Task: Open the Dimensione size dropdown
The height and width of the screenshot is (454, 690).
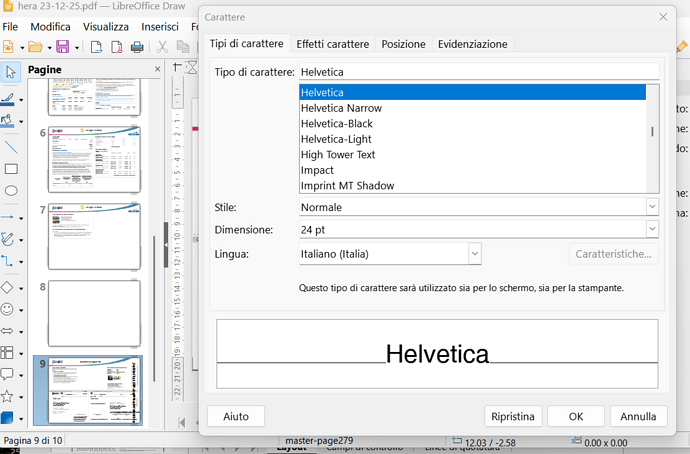Action: click(x=652, y=230)
